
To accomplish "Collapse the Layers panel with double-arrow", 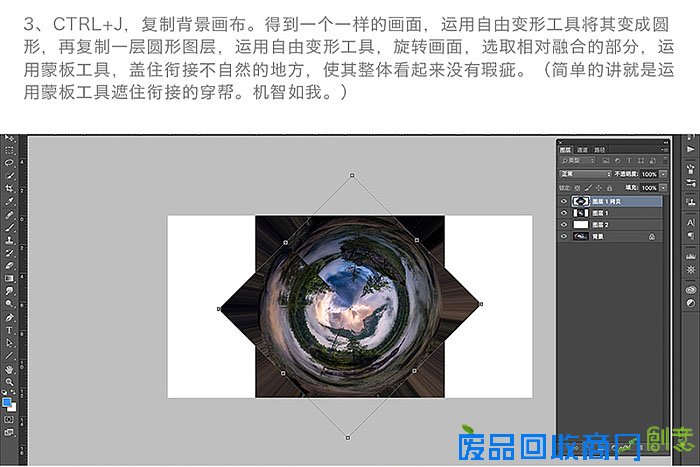I will (665, 142).
